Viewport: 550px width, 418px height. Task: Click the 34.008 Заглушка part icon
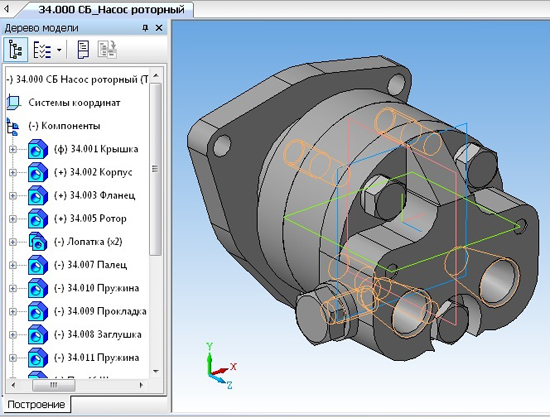tap(38, 334)
